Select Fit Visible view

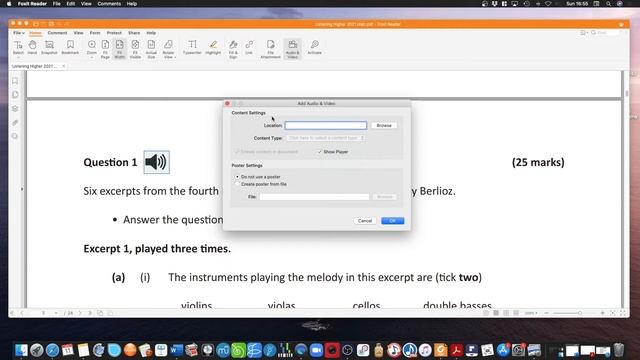(x=135, y=49)
